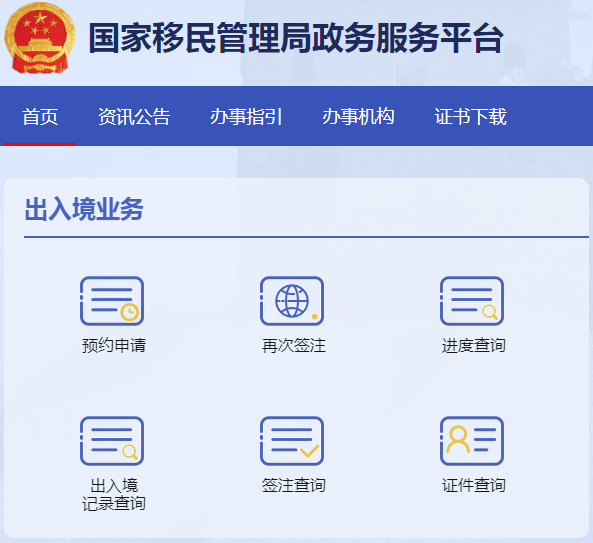The image size is (593, 543).
Task: Go to the 首页 tab
Action: [x=40, y=116]
